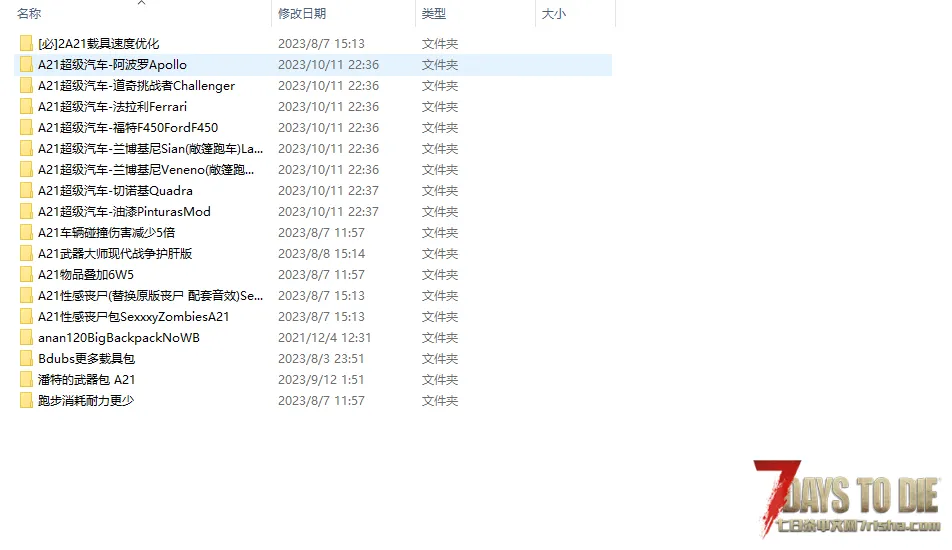Image resolution: width=952 pixels, height=550 pixels.
Task: Select the A21武器大师现代战争护肝版 folder name
Action: pos(115,254)
